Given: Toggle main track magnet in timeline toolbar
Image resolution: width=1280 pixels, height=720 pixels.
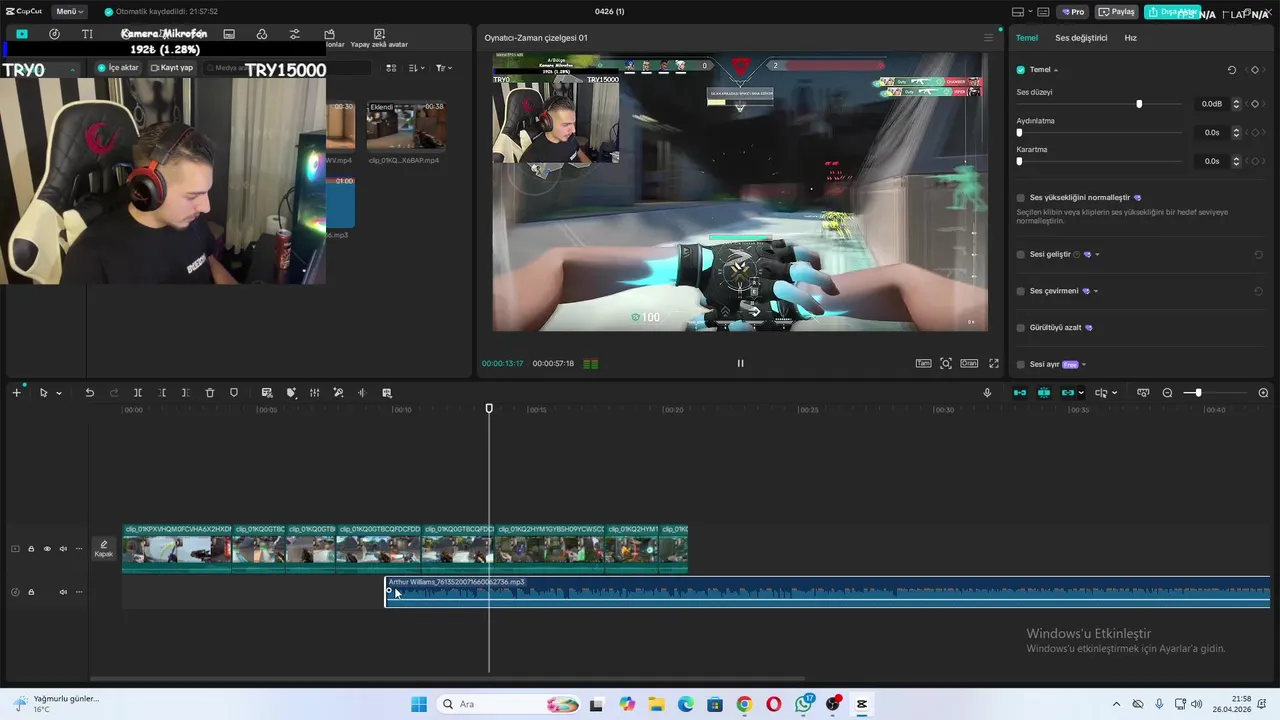Looking at the screenshot, I should pos(1020,393).
